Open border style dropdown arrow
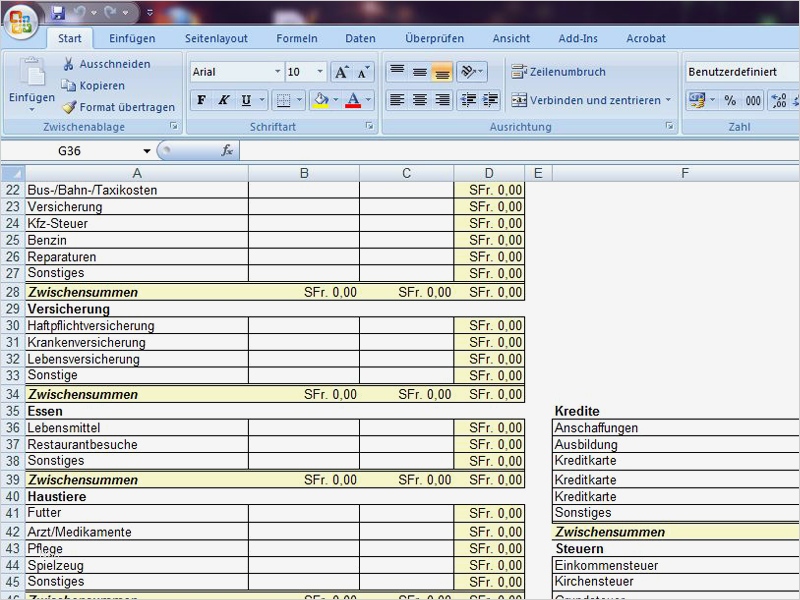 click(299, 100)
